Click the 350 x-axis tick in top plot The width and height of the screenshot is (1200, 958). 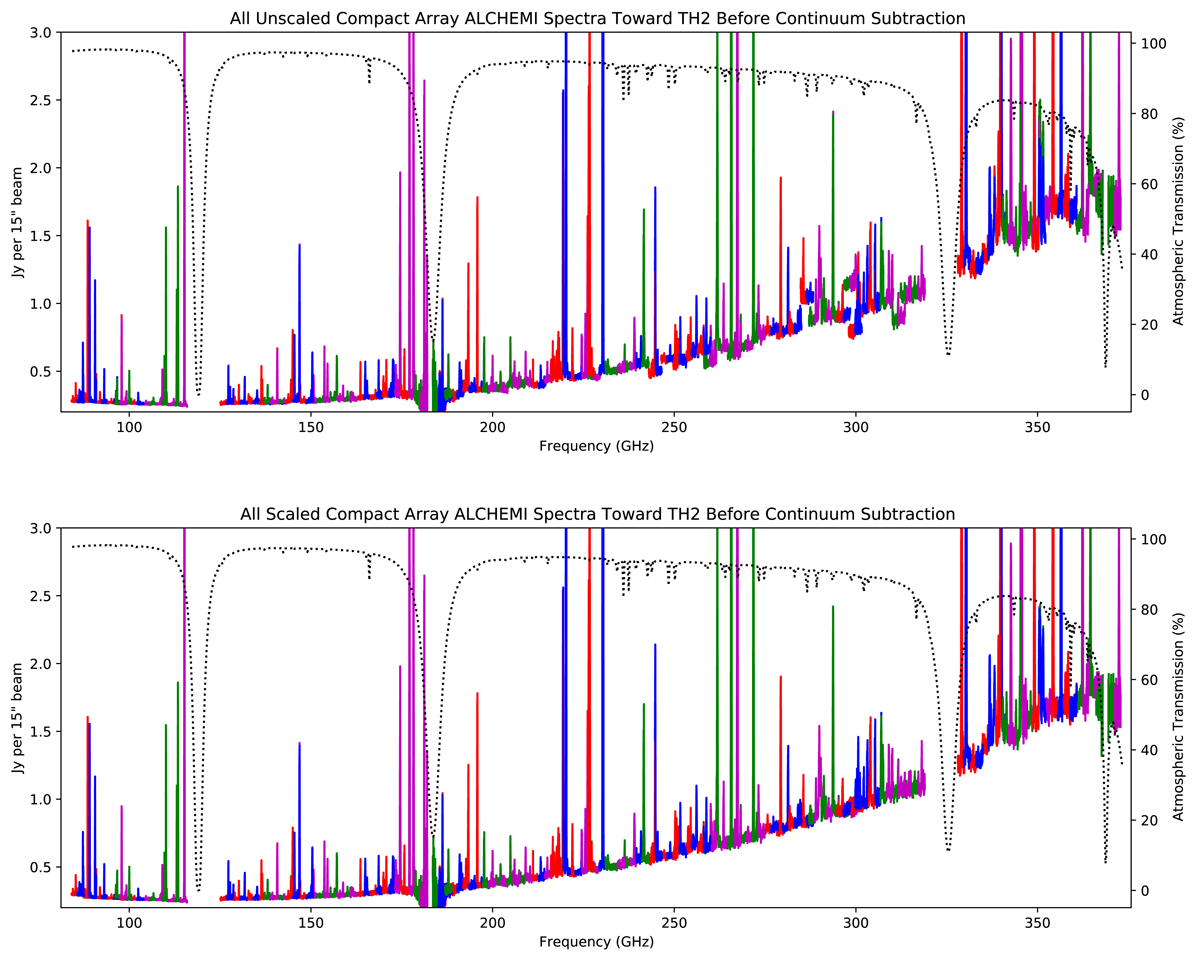(1037, 427)
